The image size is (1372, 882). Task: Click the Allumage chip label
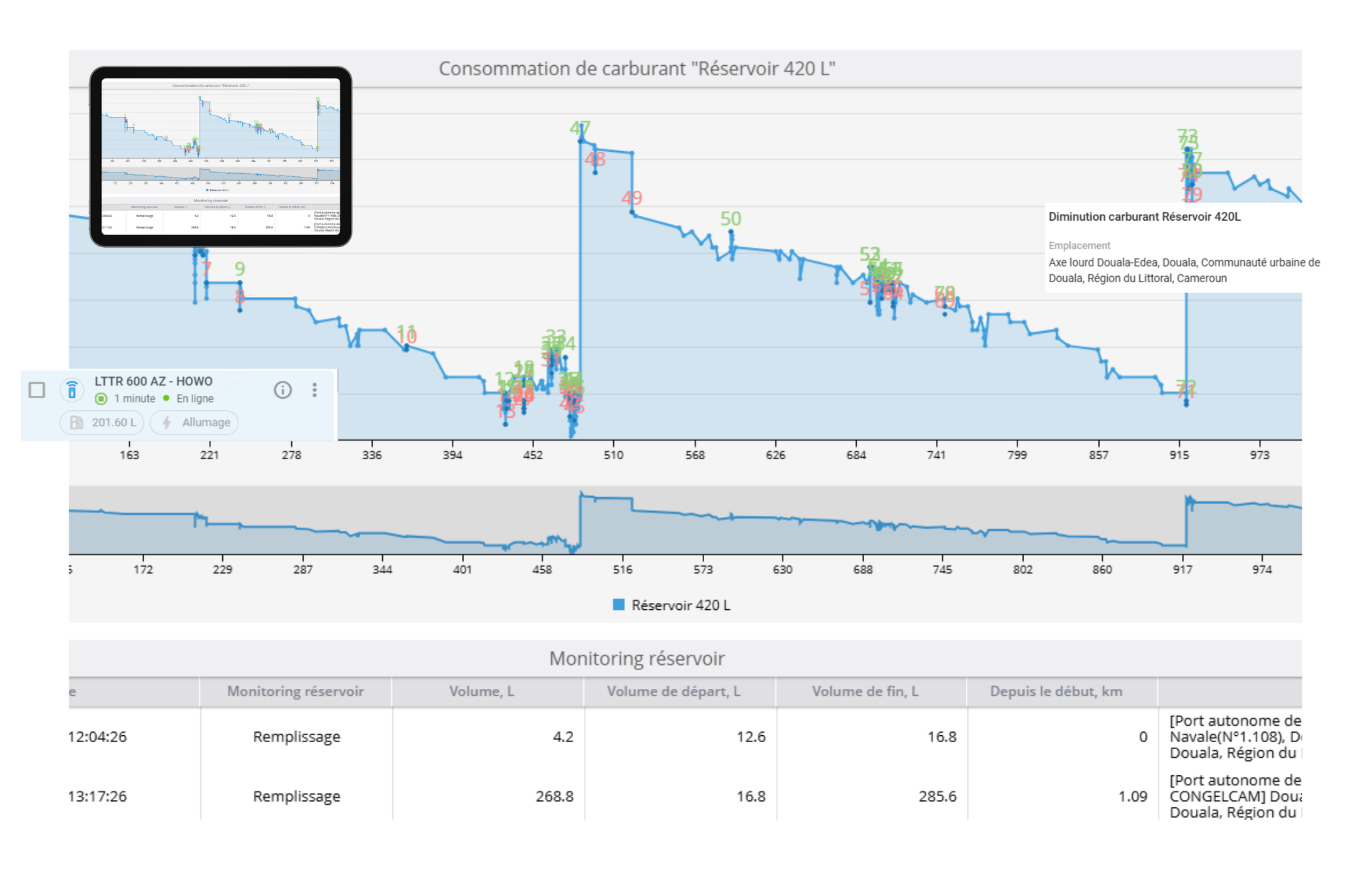tap(206, 423)
